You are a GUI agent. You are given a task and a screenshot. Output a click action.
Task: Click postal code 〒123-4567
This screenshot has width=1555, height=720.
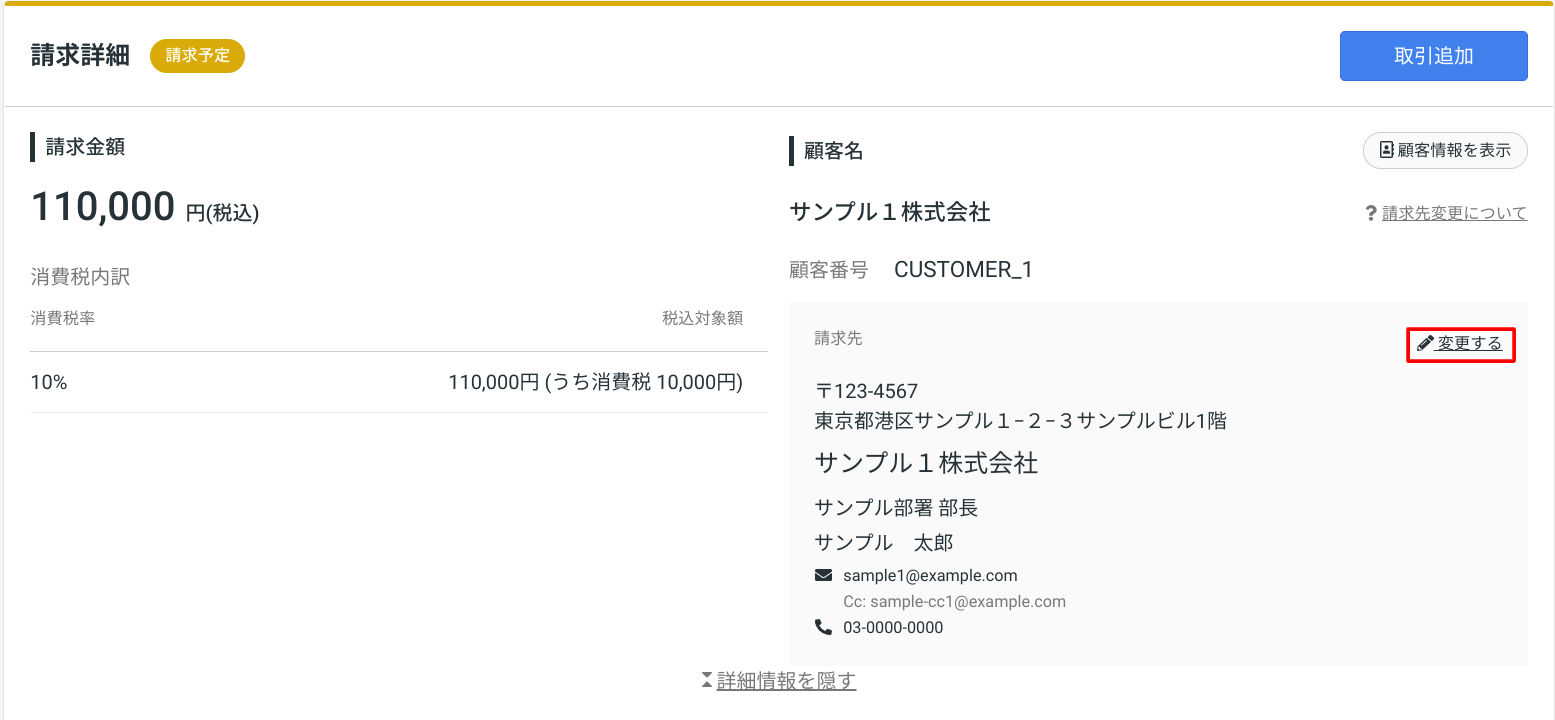pos(866,391)
